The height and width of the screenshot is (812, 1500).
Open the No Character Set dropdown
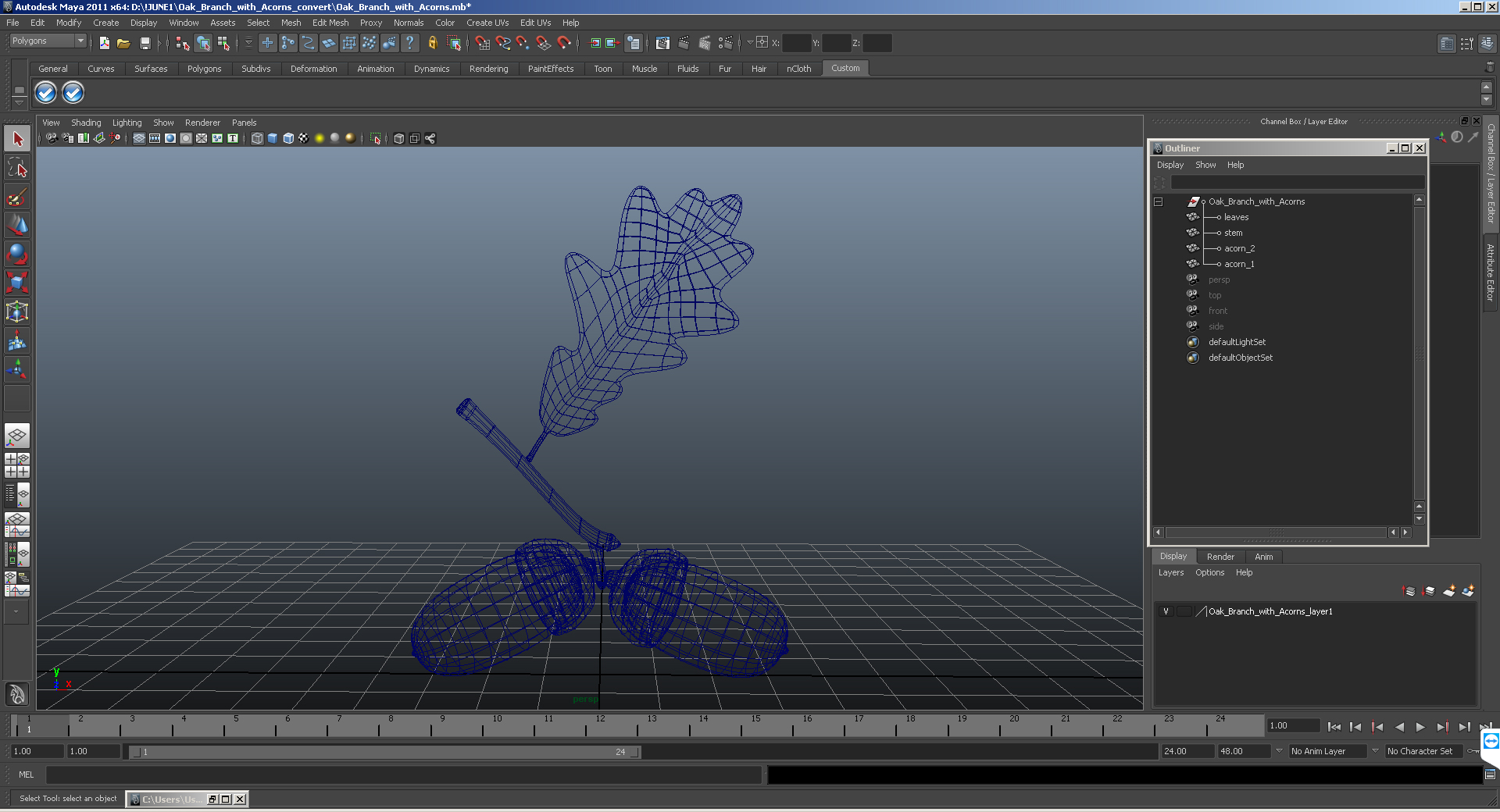(x=1424, y=751)
